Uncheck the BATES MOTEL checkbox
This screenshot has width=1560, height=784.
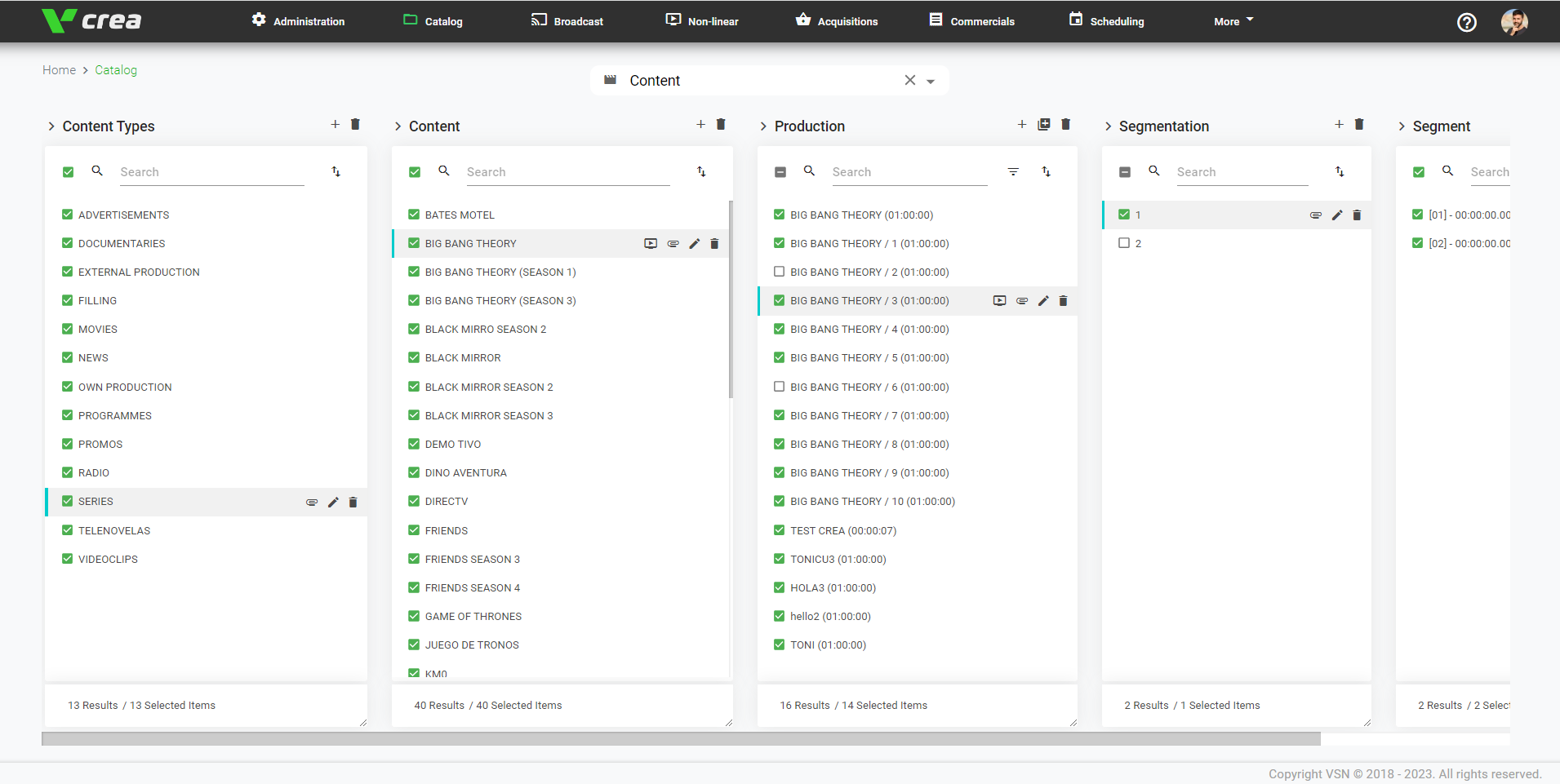414,215
